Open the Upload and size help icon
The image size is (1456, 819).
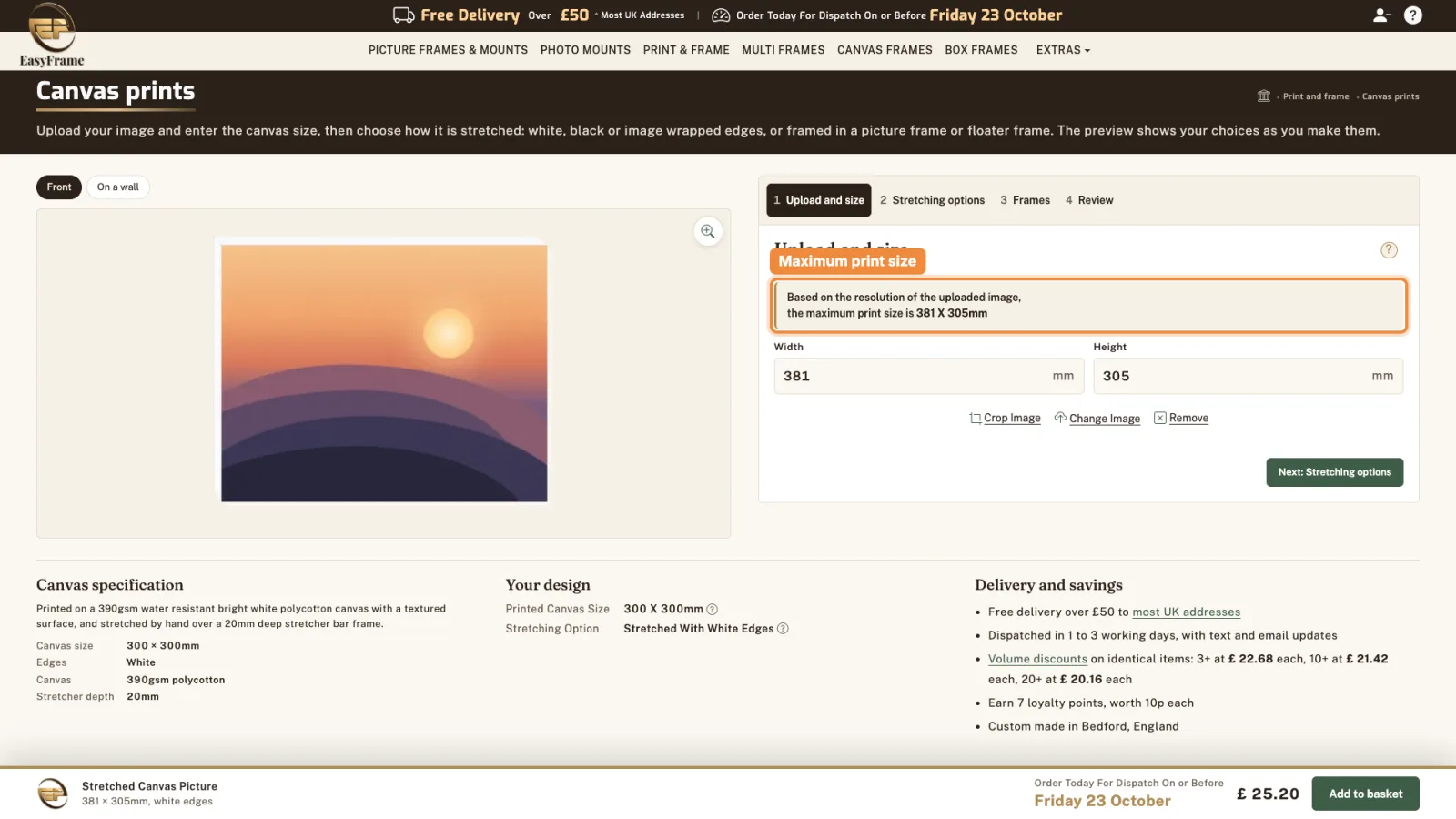point(1389,250)
